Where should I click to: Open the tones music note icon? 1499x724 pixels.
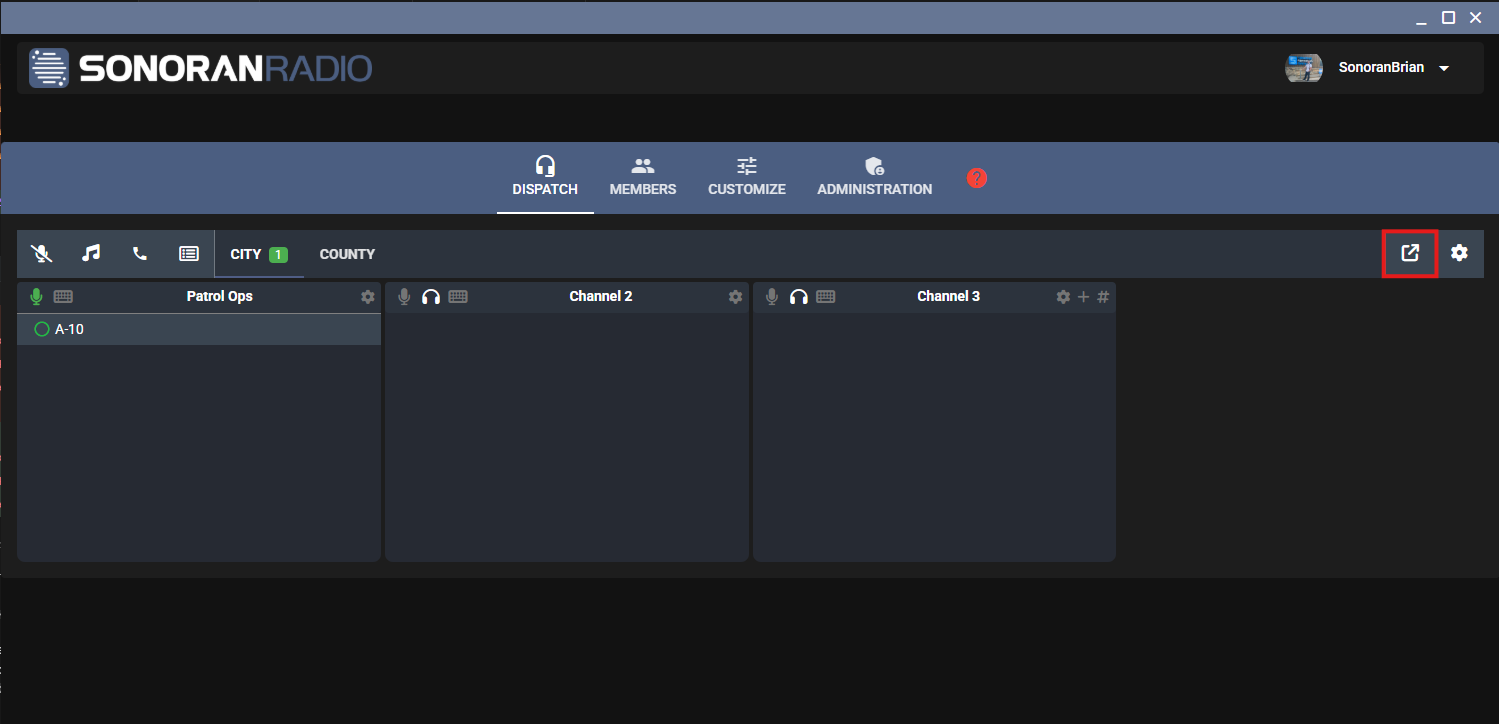pos(91,254)
